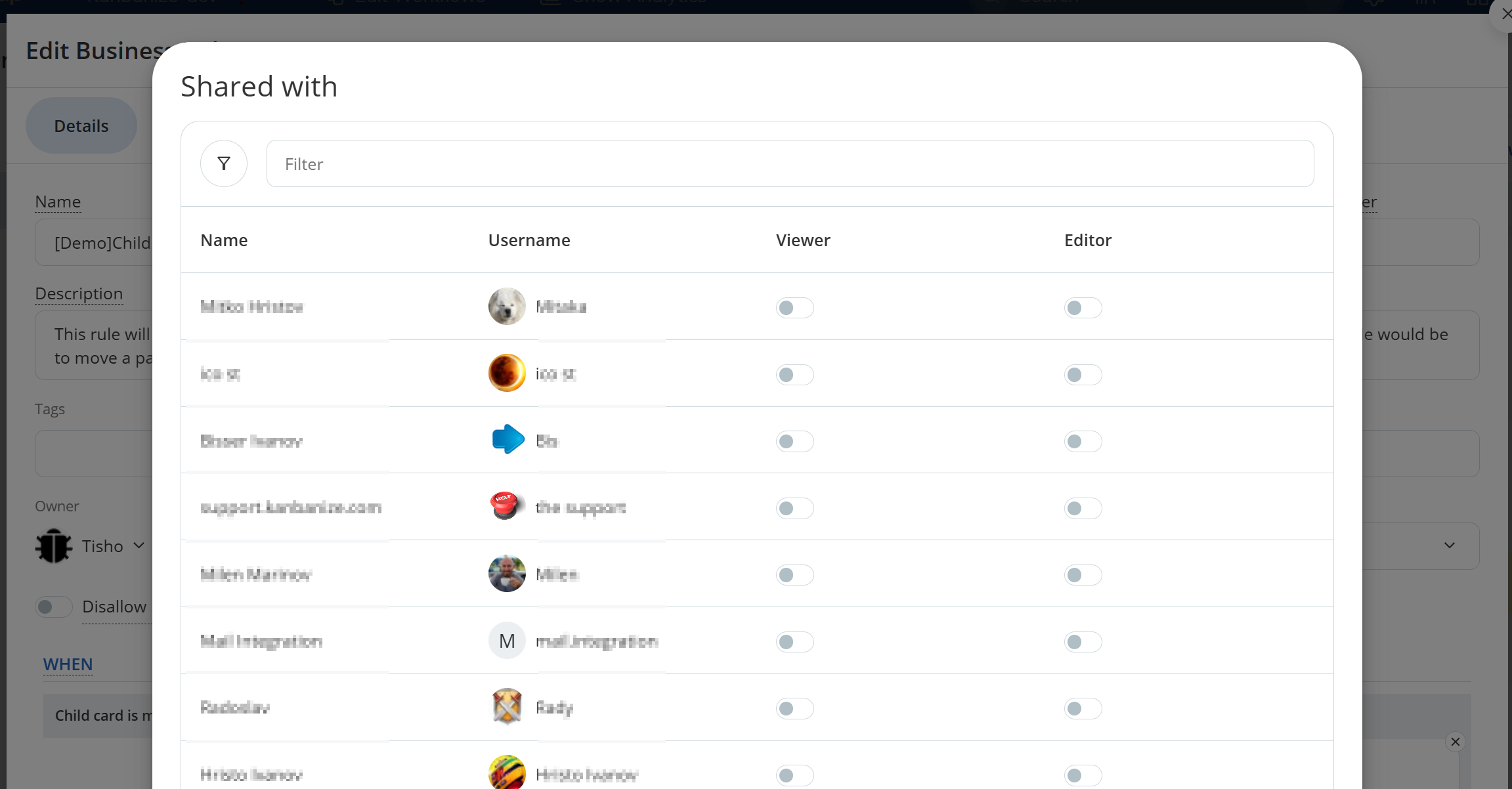The height and width of the screenshot is (789, 1512).
Task: Enable Editor toggle for the support user
Action: [x=1083, y=508]
